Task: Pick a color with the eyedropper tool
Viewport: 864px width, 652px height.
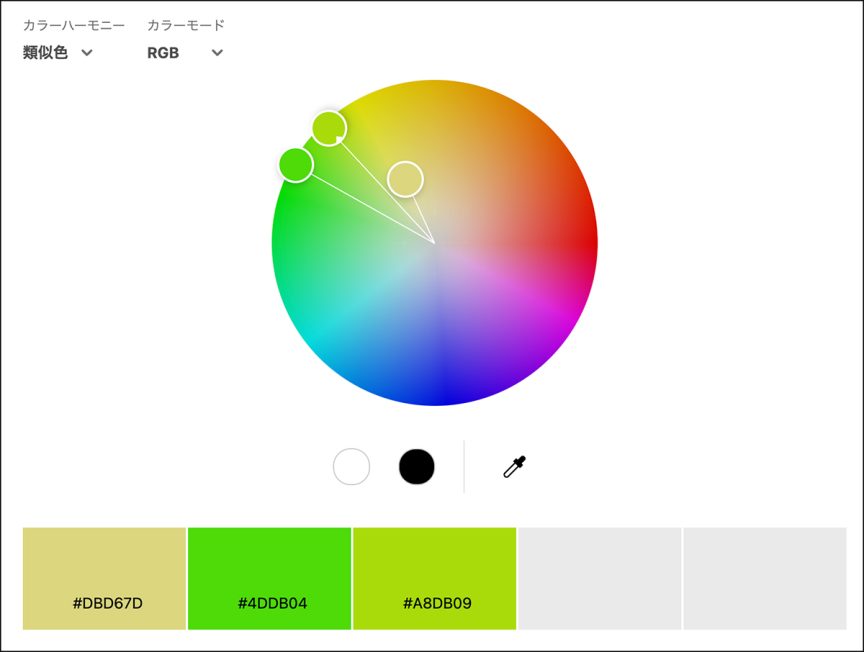Action: 514,466
